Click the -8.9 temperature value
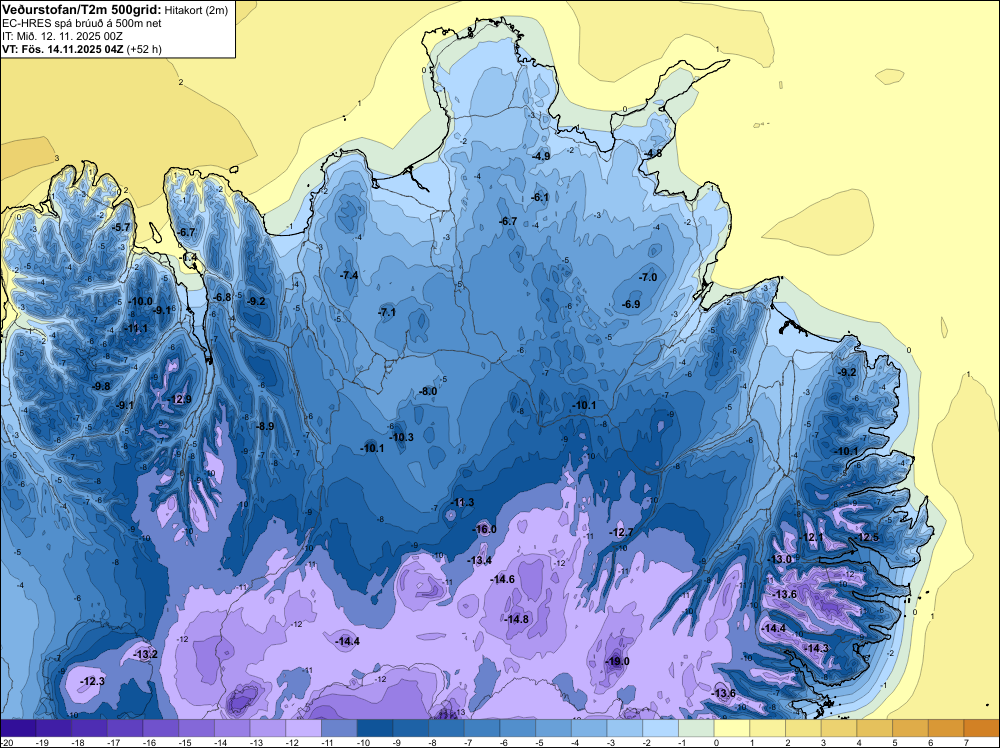 (x=265, y=426)
